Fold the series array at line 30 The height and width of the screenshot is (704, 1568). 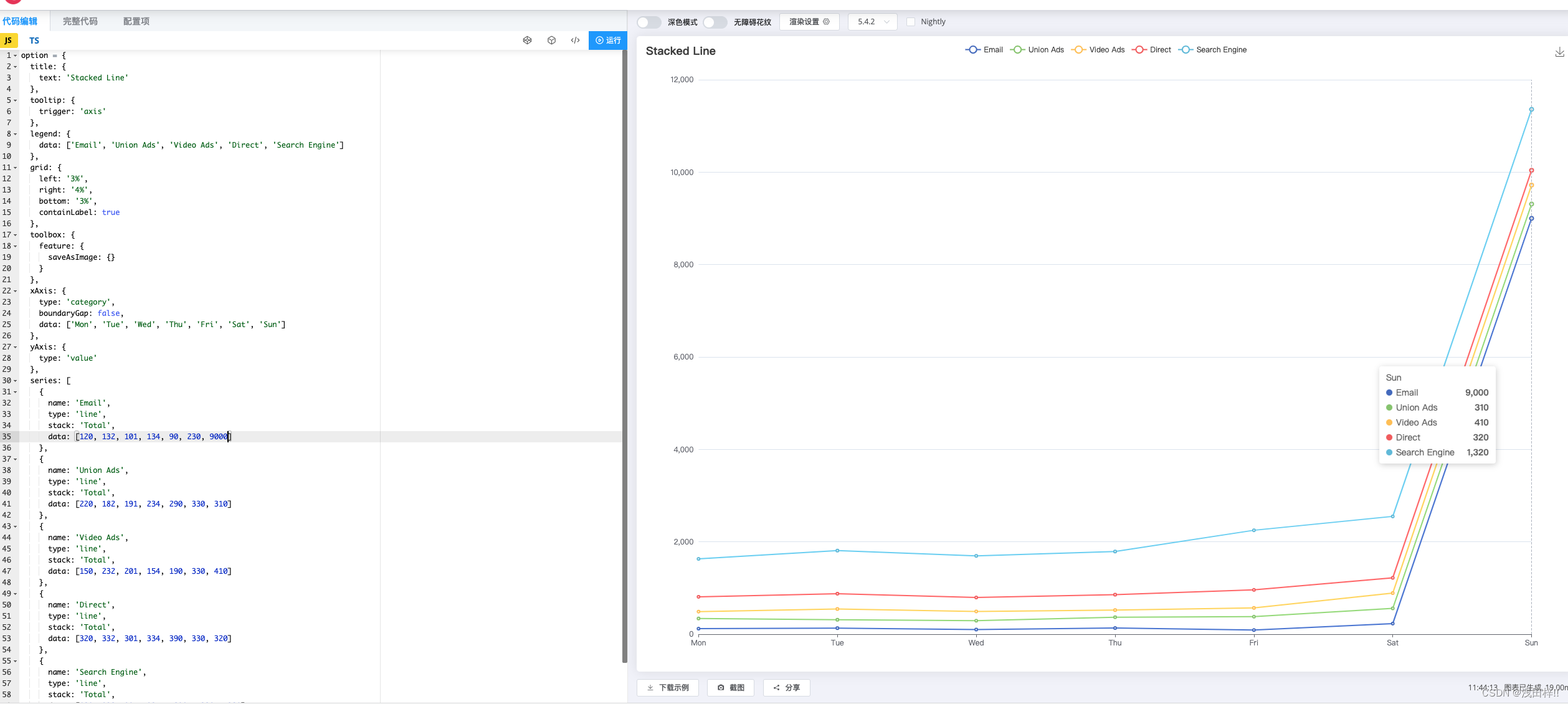point(16,381)
